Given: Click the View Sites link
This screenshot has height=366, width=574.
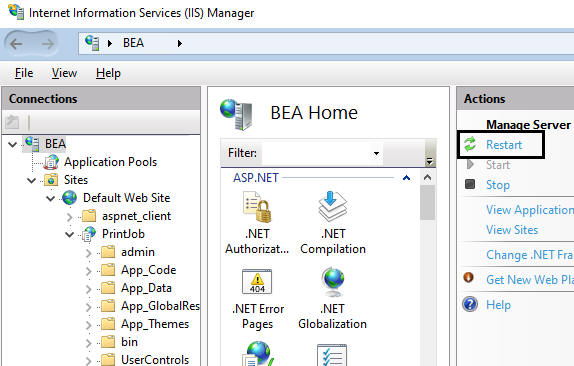Looking at the screenshot, I should (x=512, y=230).
